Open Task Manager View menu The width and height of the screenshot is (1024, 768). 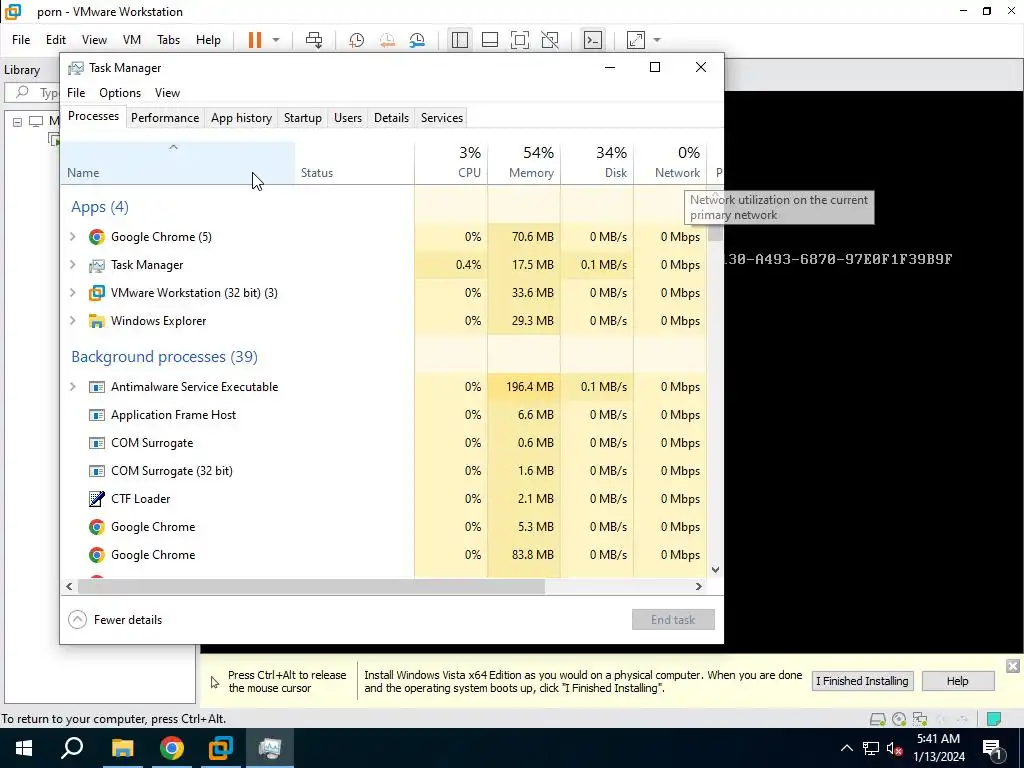point(167,93)
